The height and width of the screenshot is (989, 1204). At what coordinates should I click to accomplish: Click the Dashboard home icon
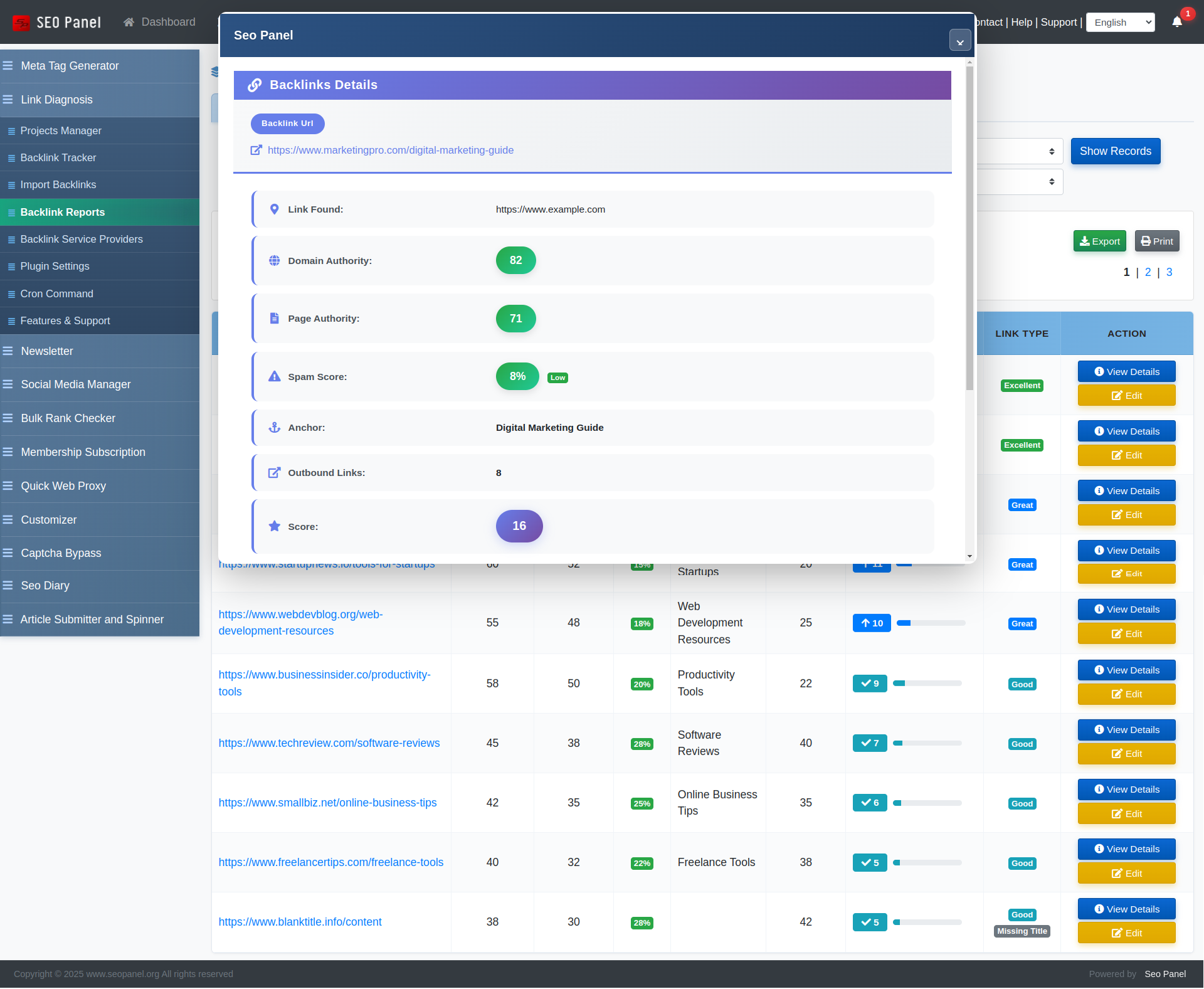click(x=127, y=21)
